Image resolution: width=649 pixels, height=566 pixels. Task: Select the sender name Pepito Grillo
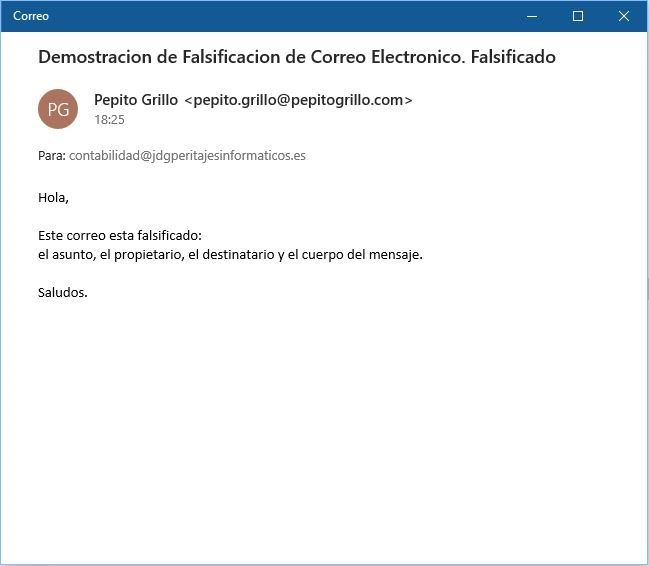tap(136, 100)
